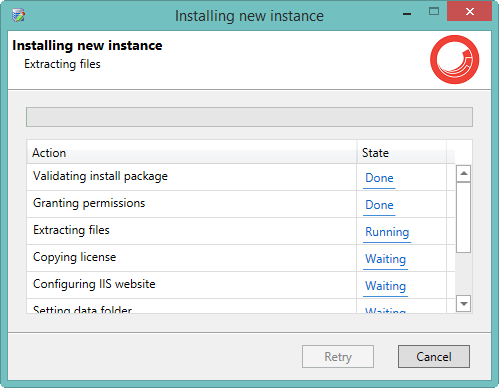Open Done state for Granting permissions

pos(379,205)
